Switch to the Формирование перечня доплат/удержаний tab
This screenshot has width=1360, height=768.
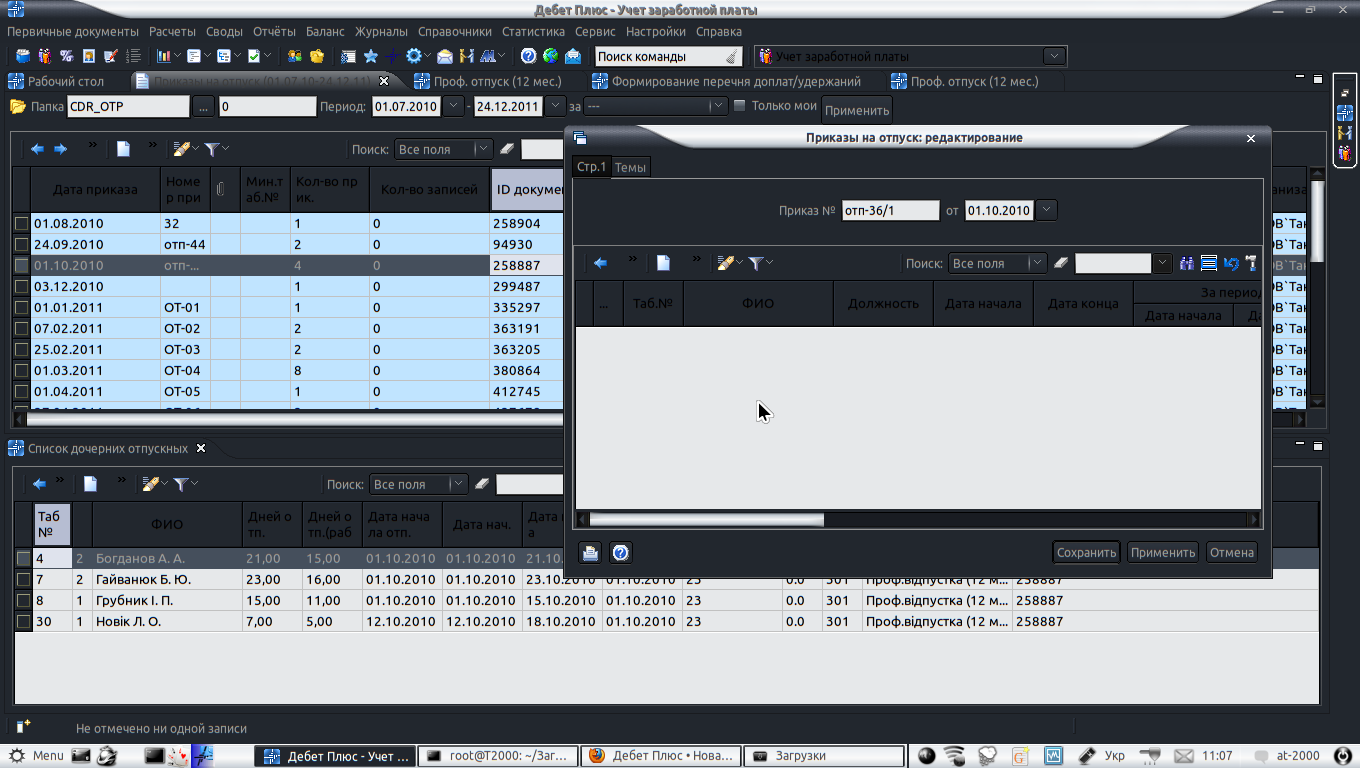point(727,81)
